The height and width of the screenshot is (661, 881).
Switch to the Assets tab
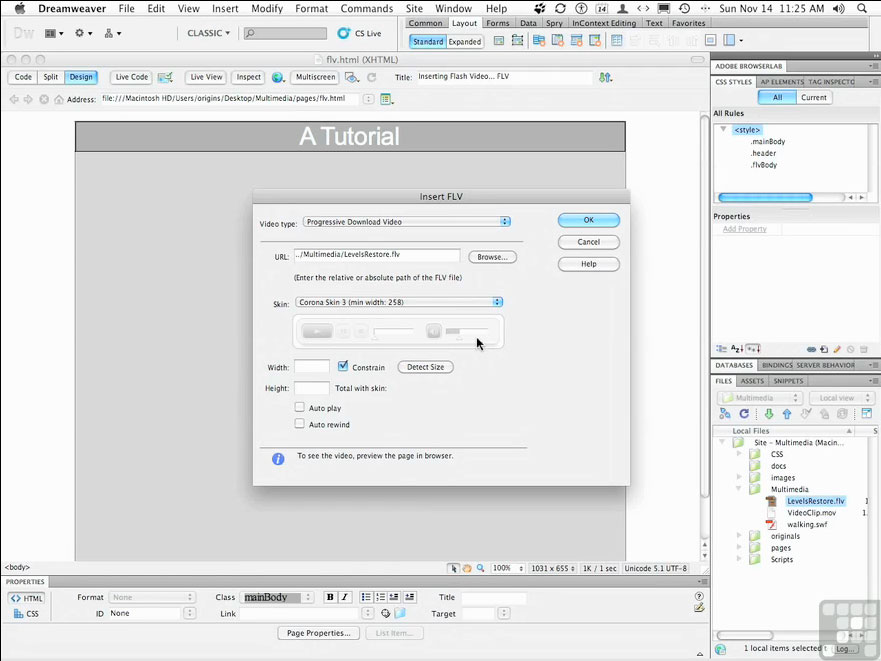pos(752,381)
